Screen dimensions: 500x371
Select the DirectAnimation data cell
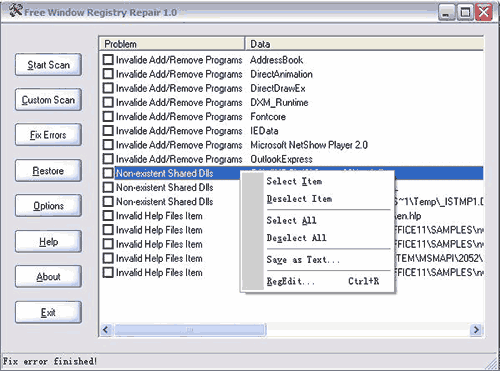[x=282, y=74]
